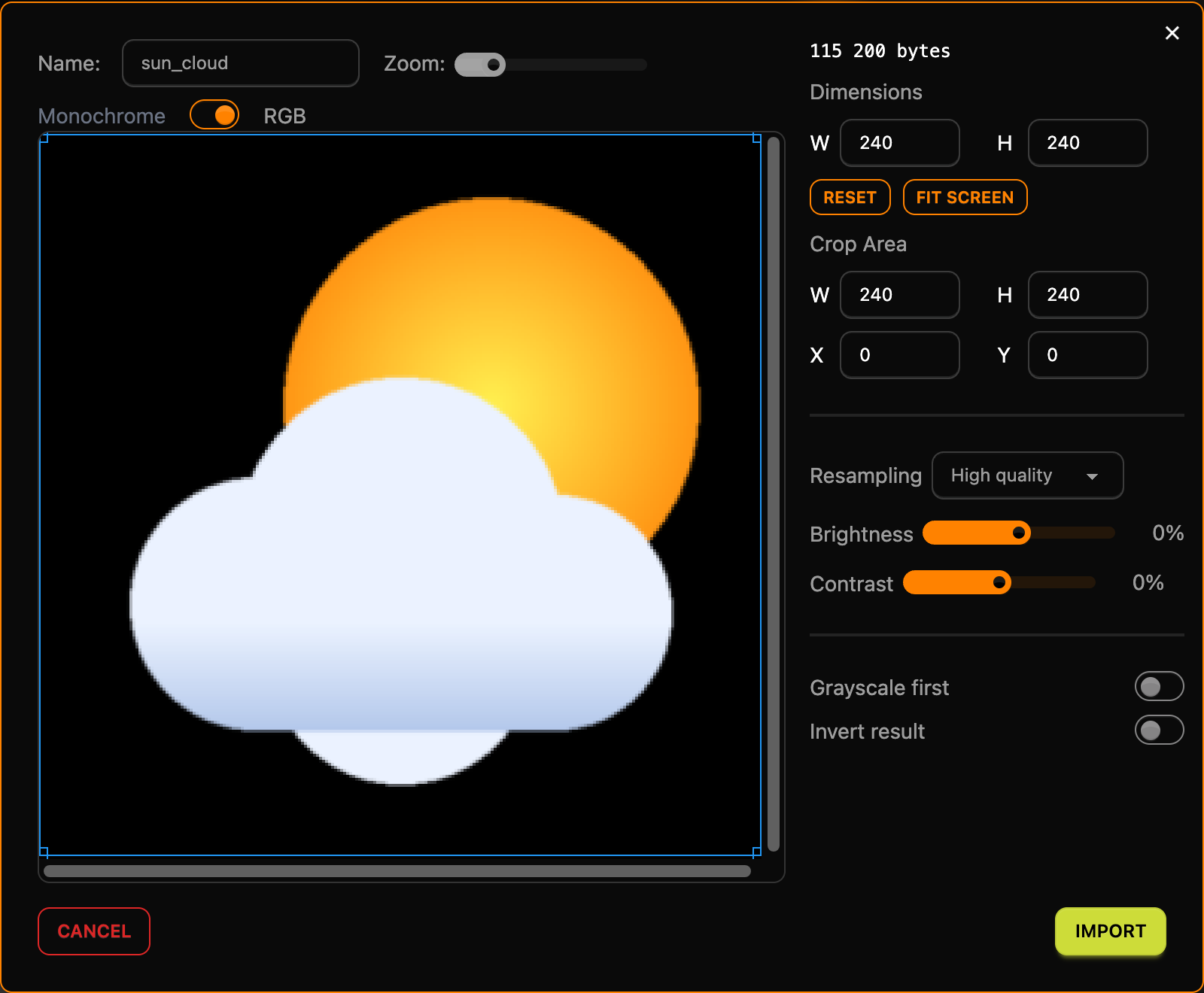Click the Crop Area X offset field
This screenshot has width=1204, height=993.
pos(900,355)
